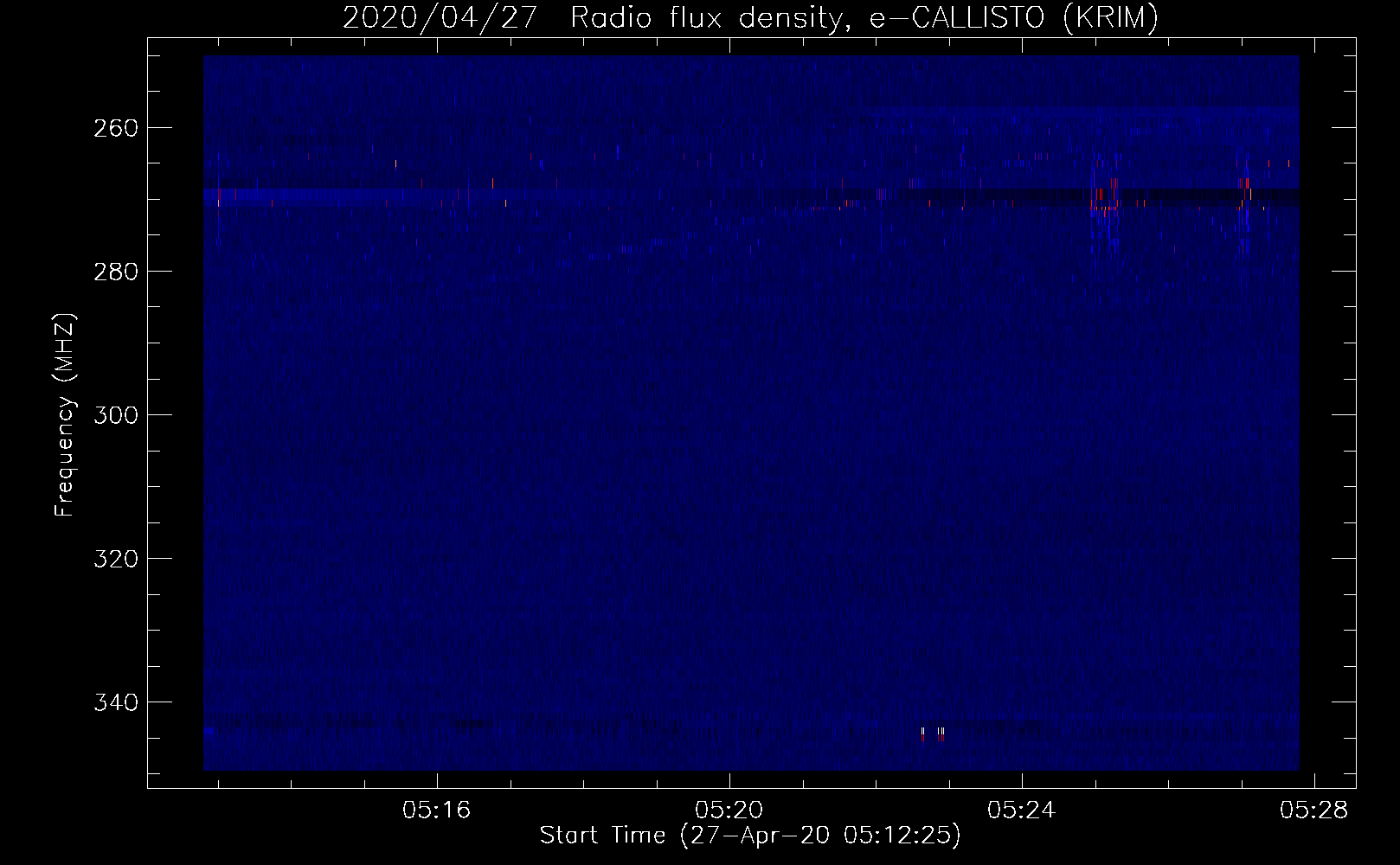
Task: Click the "Start Time (27-Apr-20 05:12:25)" label
Action: click(750, 836)
